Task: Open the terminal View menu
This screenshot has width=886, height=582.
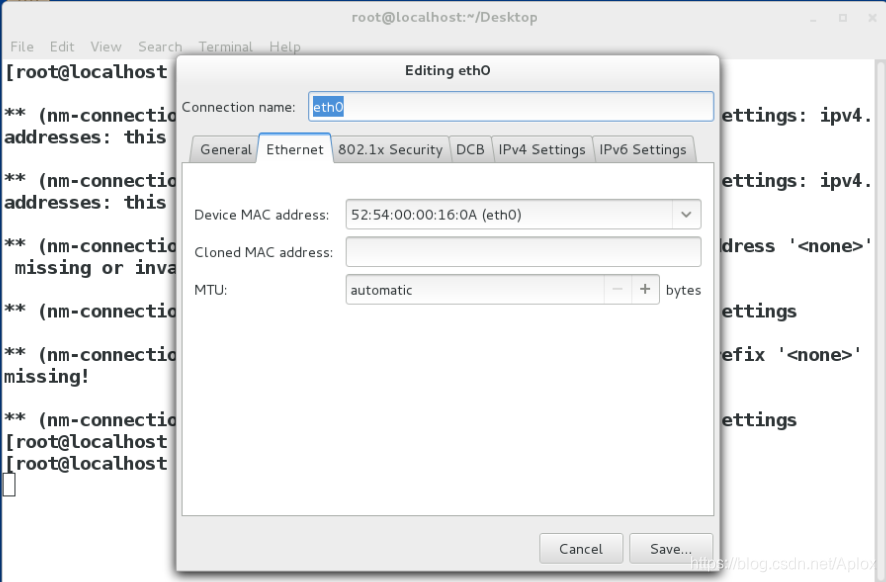Action: point(106,47)
